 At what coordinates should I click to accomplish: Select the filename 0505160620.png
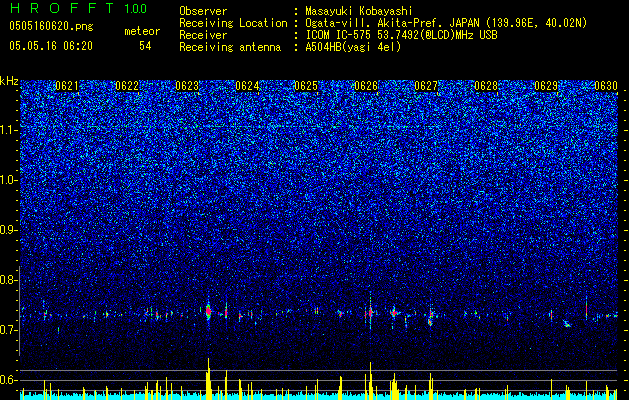51,26
